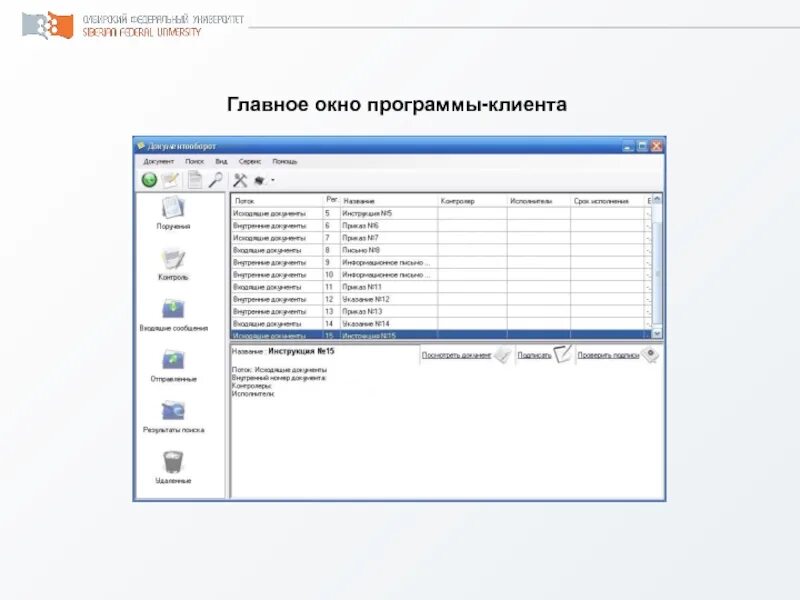This screenshot has height=600, width=800.
Task: Open the Документ menu
Action: (x=159, y=161)
